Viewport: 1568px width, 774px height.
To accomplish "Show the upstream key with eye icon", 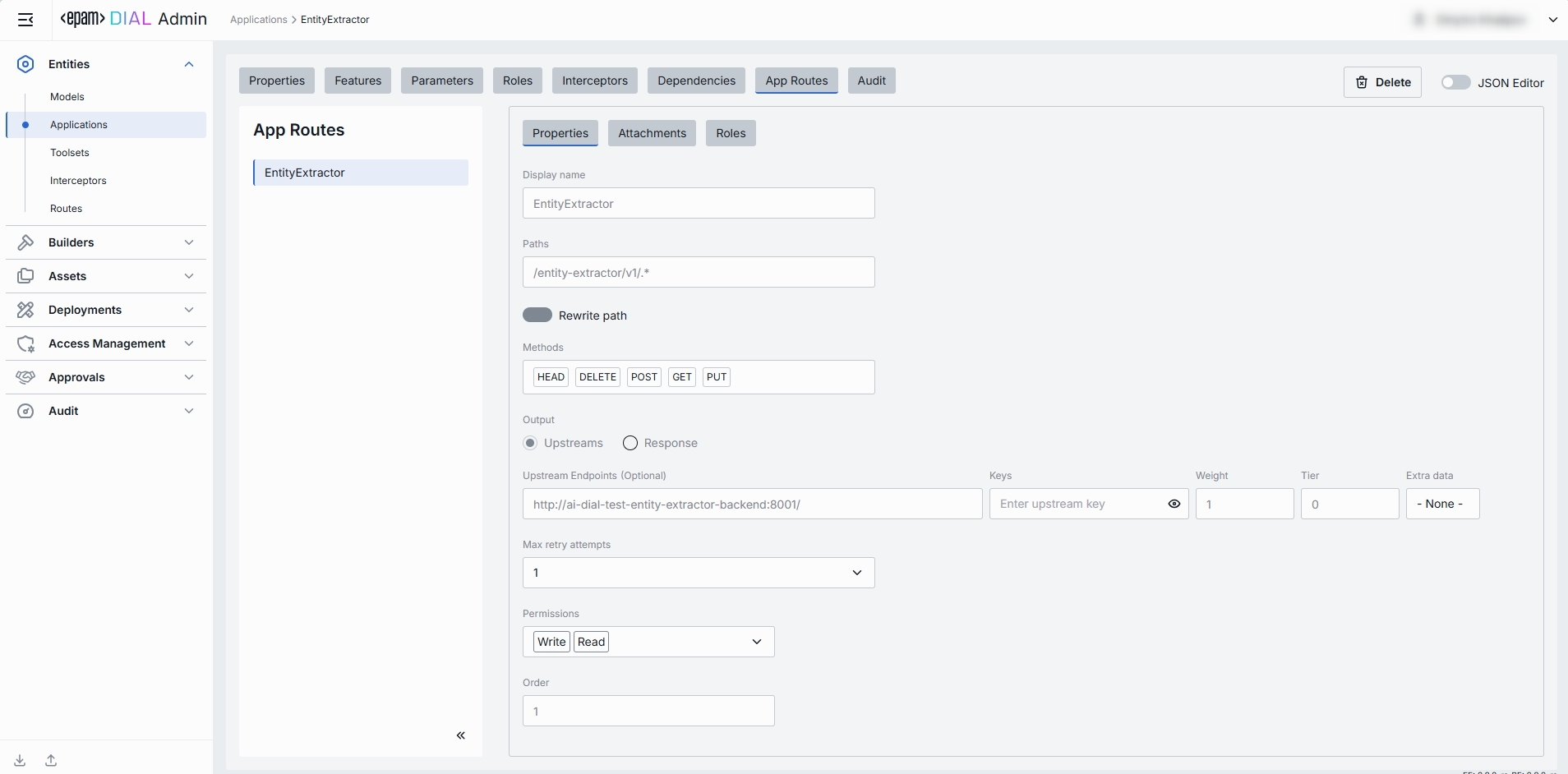I will pyautogui.click(x=1174, y=504).
